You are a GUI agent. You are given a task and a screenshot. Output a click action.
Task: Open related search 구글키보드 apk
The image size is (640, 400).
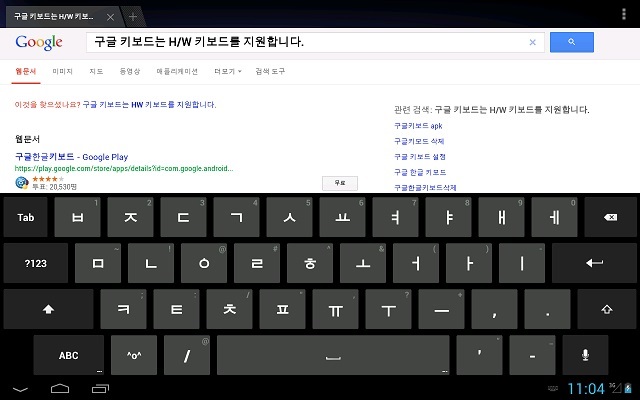(418, 126)
